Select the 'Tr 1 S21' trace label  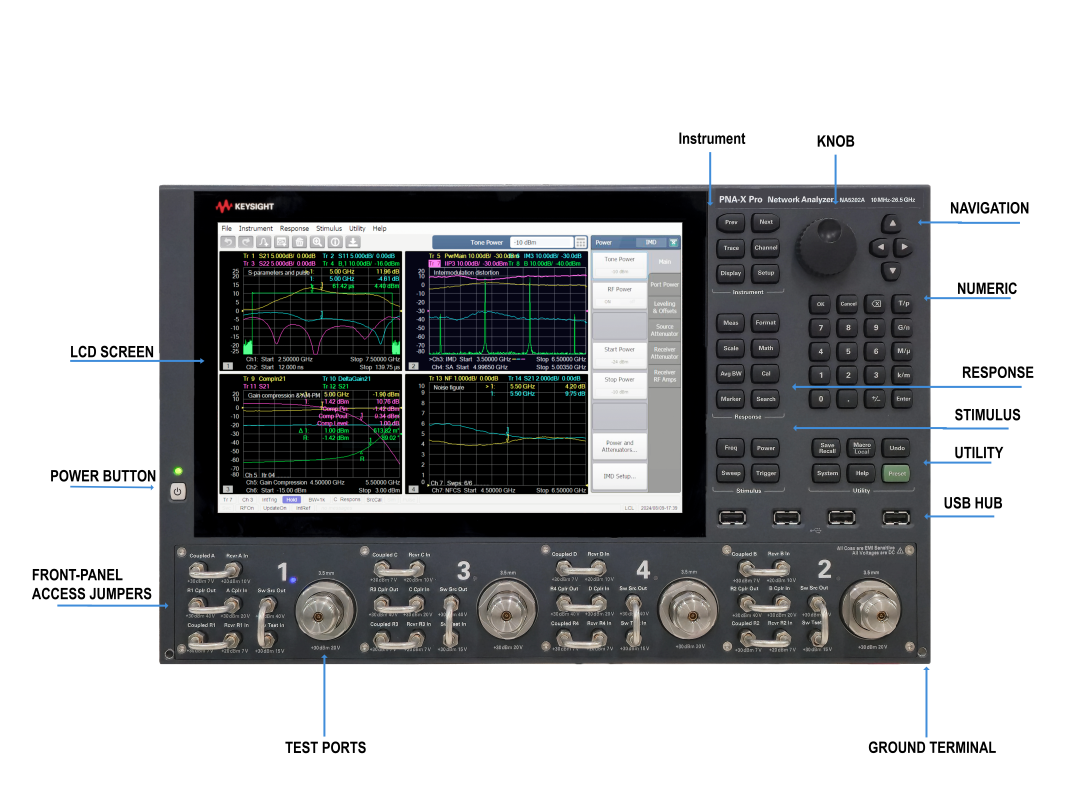279,256
